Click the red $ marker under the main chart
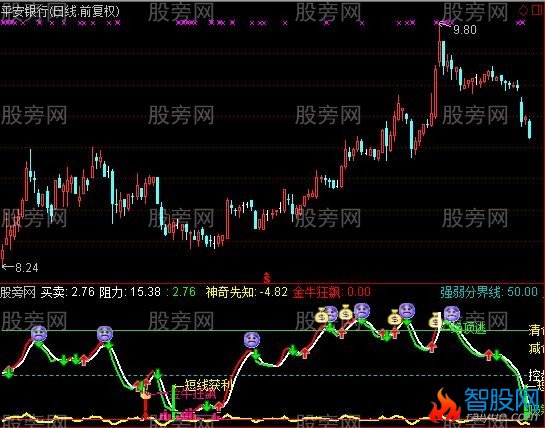The height and width of the screenshot is (428, 545). 267,278
